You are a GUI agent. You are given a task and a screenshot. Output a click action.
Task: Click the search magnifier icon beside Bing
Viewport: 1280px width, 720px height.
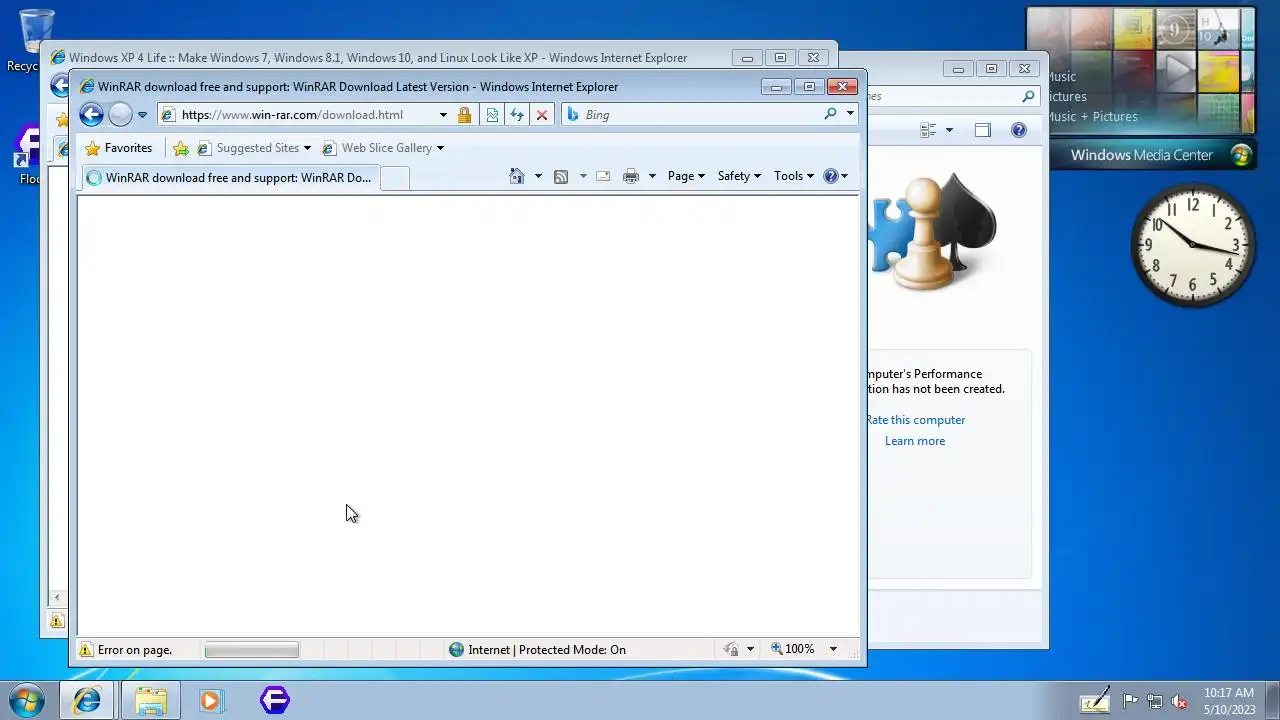[830, 114]
